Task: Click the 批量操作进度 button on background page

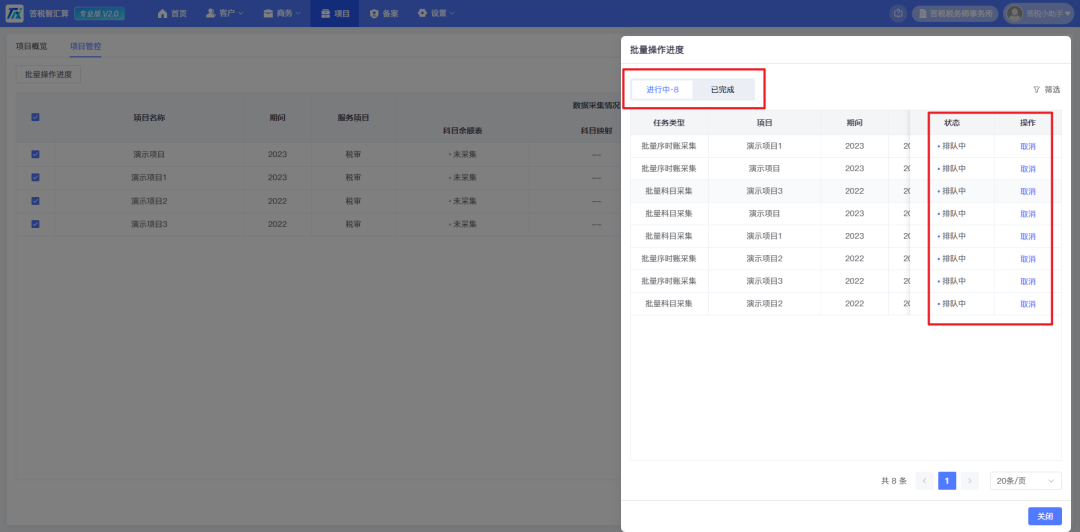Action: pyautogui.click(x=48, y=74)
